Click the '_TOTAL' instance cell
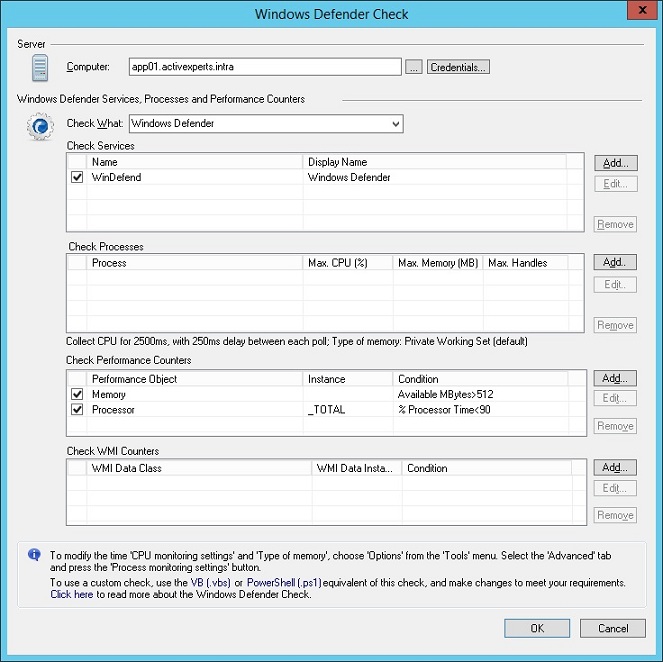Image resolution: width=663 pixels, height=662 pixels. point(326,410)
